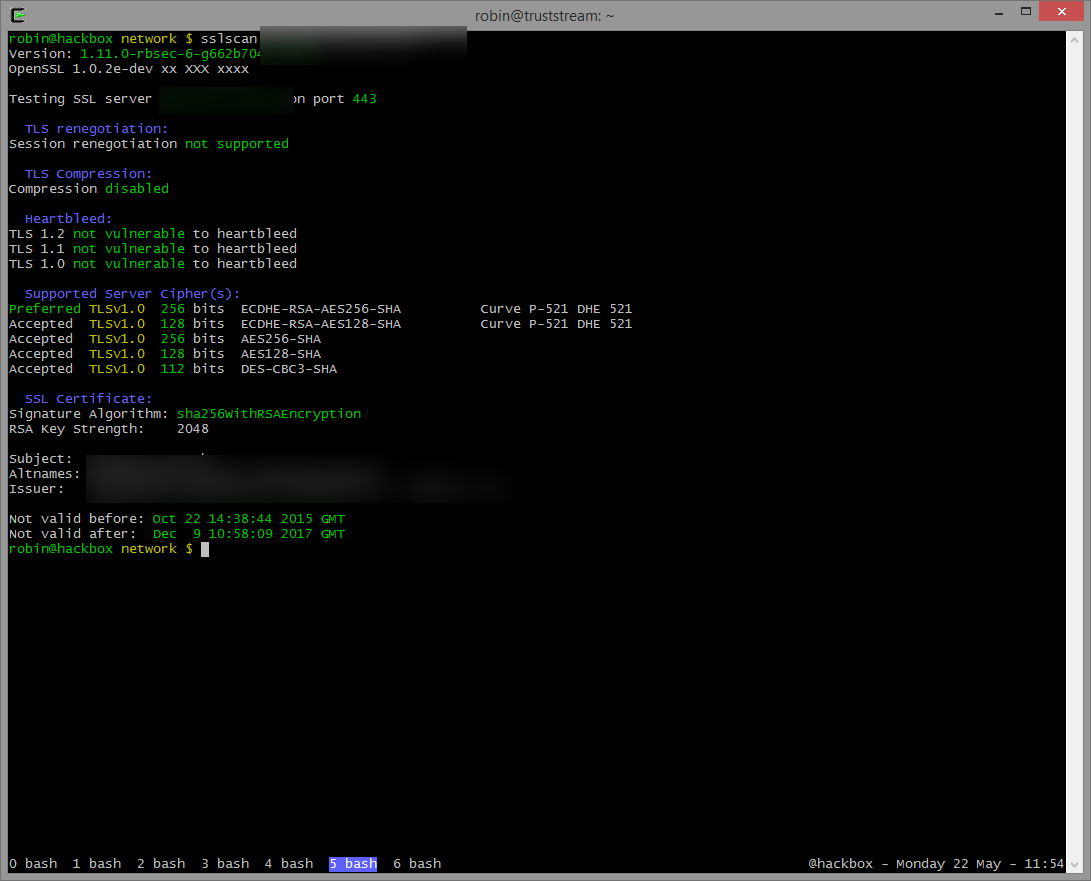Click the sha256WithRSAEncryption signature algorithm text
Screen dimensions: 1091x881
tap(268, 414)
